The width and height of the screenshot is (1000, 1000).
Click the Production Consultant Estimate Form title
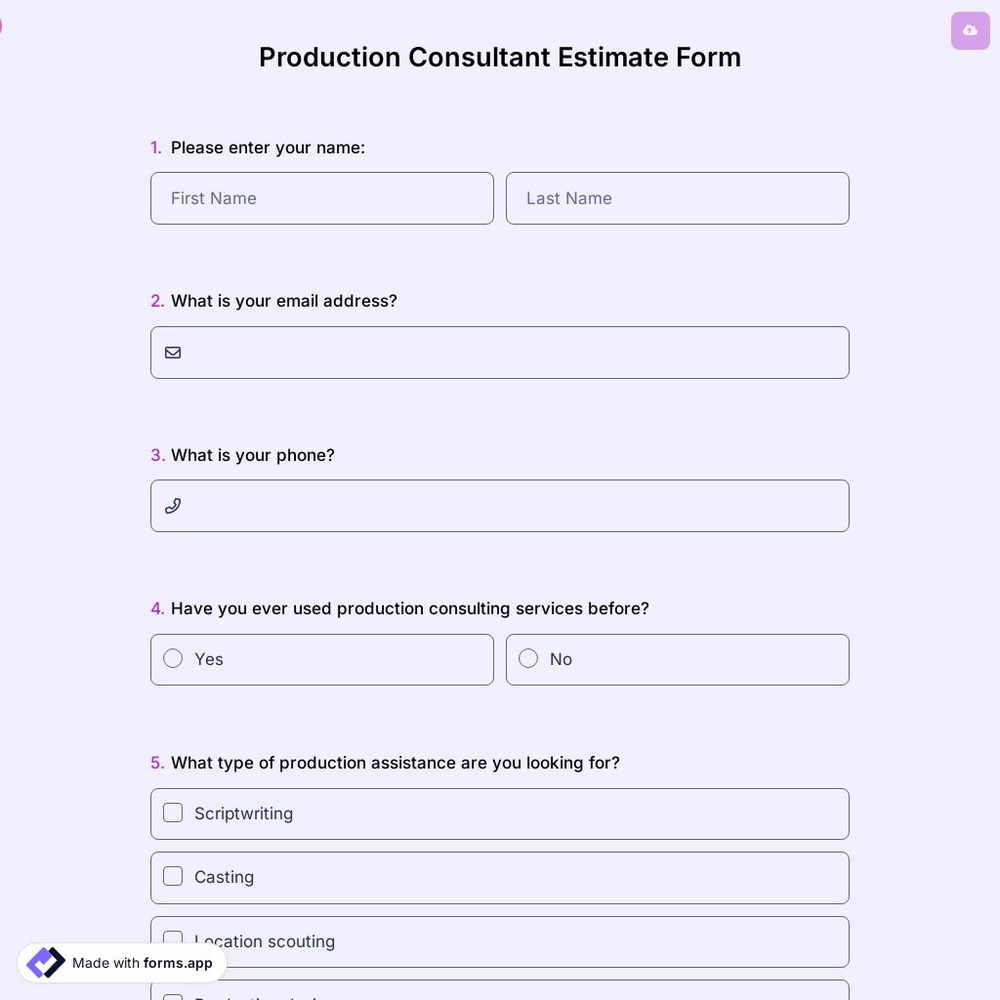(x=500, y=56)
